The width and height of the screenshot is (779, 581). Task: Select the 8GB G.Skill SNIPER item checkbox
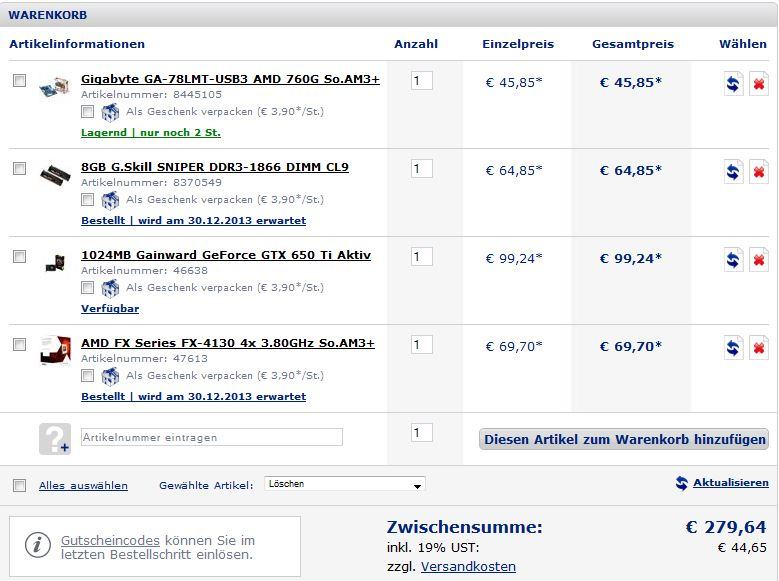click(x=19, y=168)
